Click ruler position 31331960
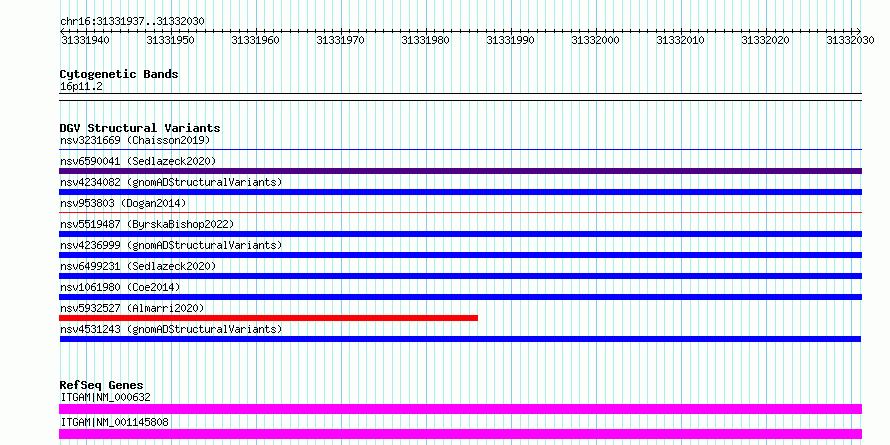The height and width of the screenshot is (445, 890). (x=255, y=40)
